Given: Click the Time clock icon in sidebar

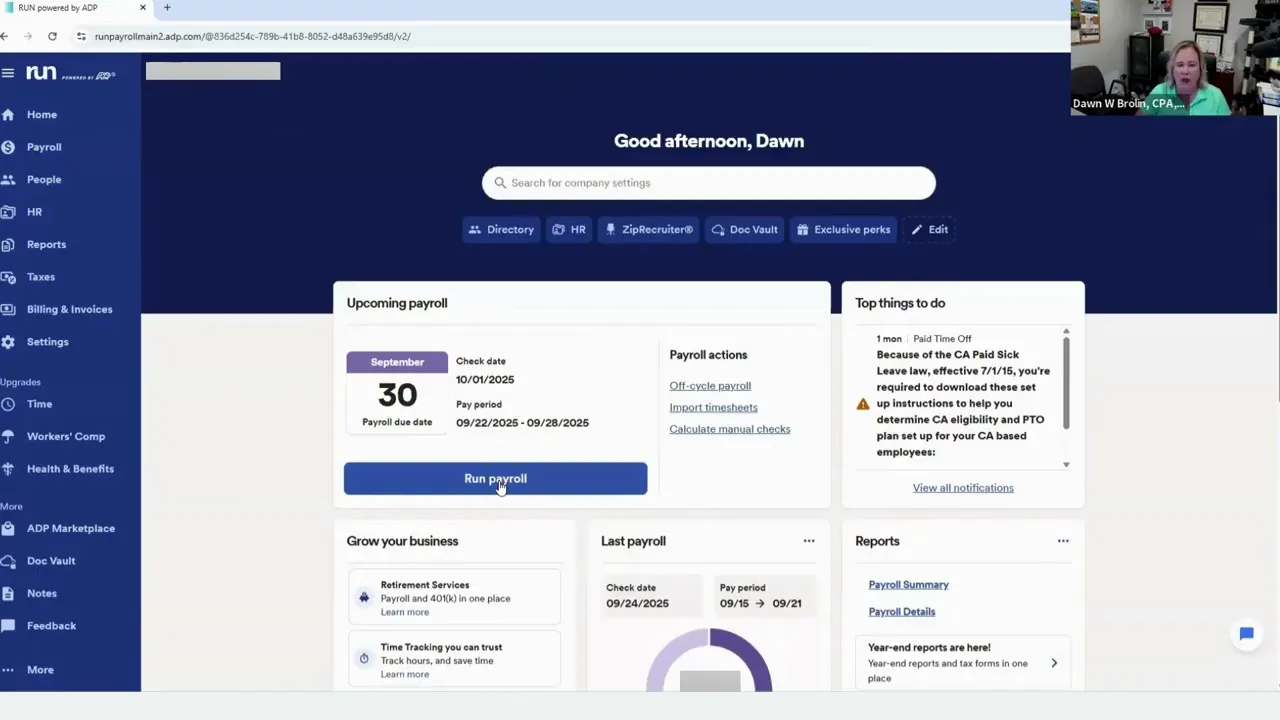Looking at the screenshot, I should 8,404.
